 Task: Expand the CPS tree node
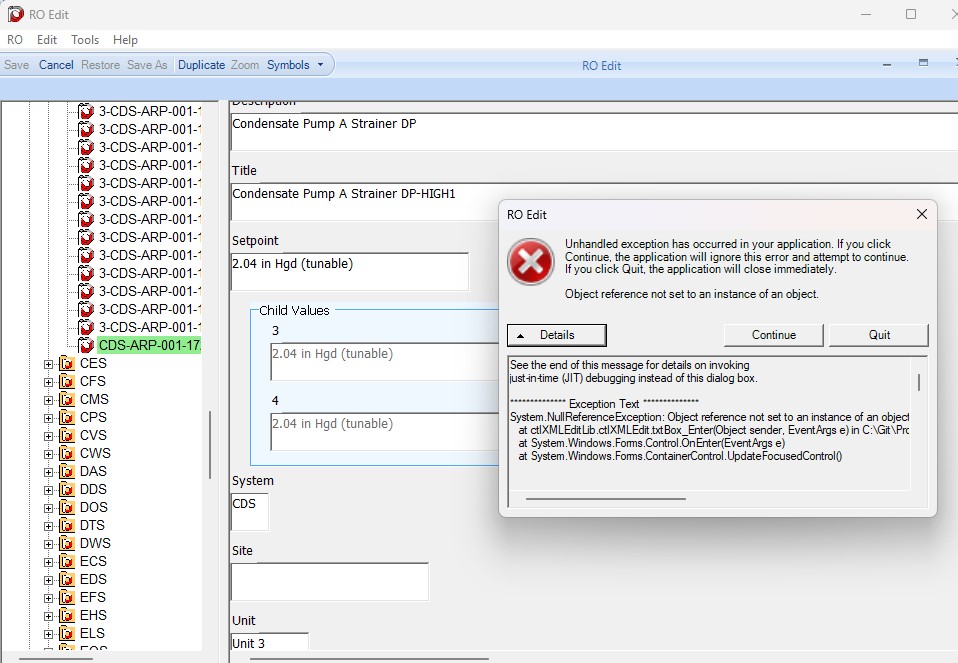pos(48,417)
